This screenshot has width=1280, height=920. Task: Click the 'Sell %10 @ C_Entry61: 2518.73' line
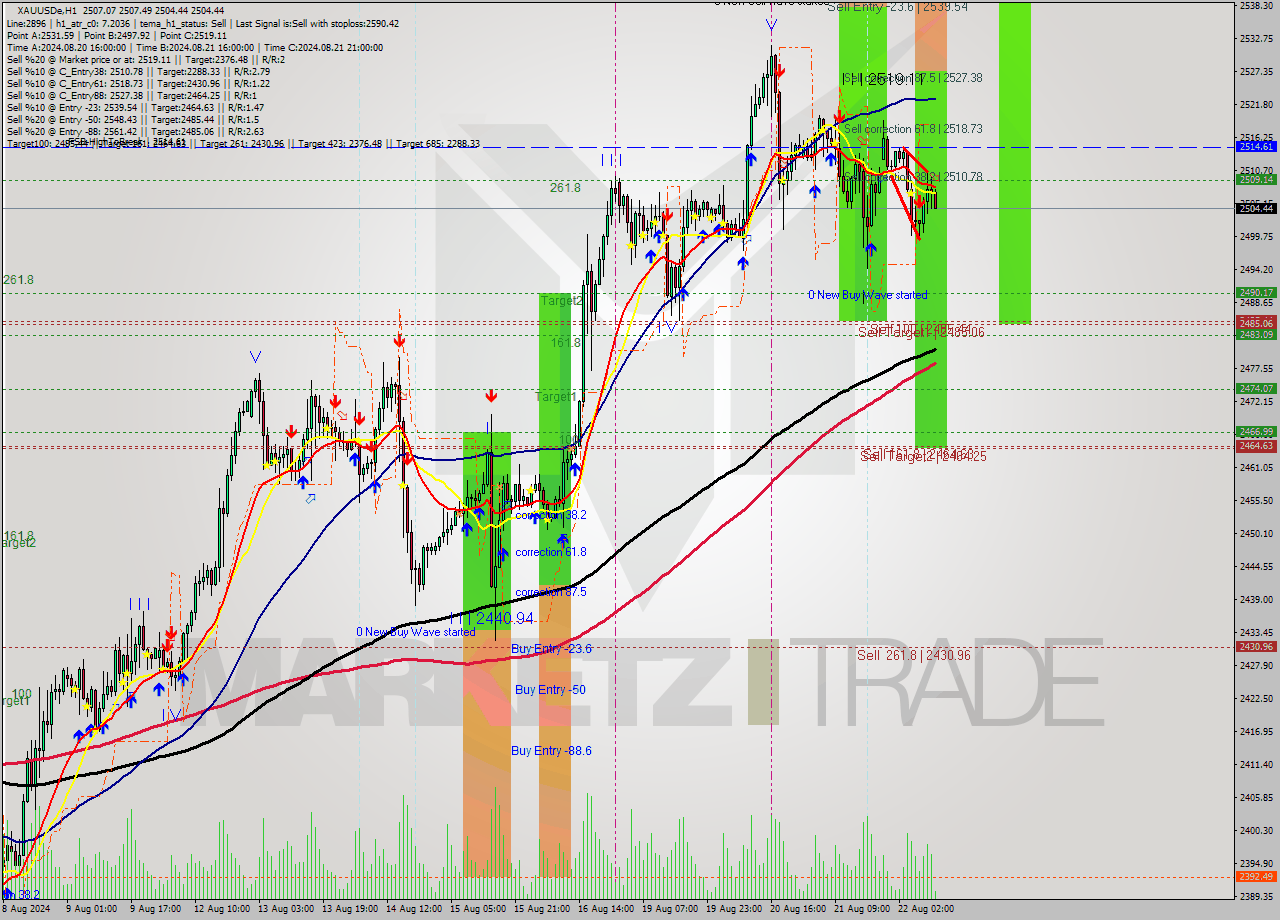tap(138, 84)
